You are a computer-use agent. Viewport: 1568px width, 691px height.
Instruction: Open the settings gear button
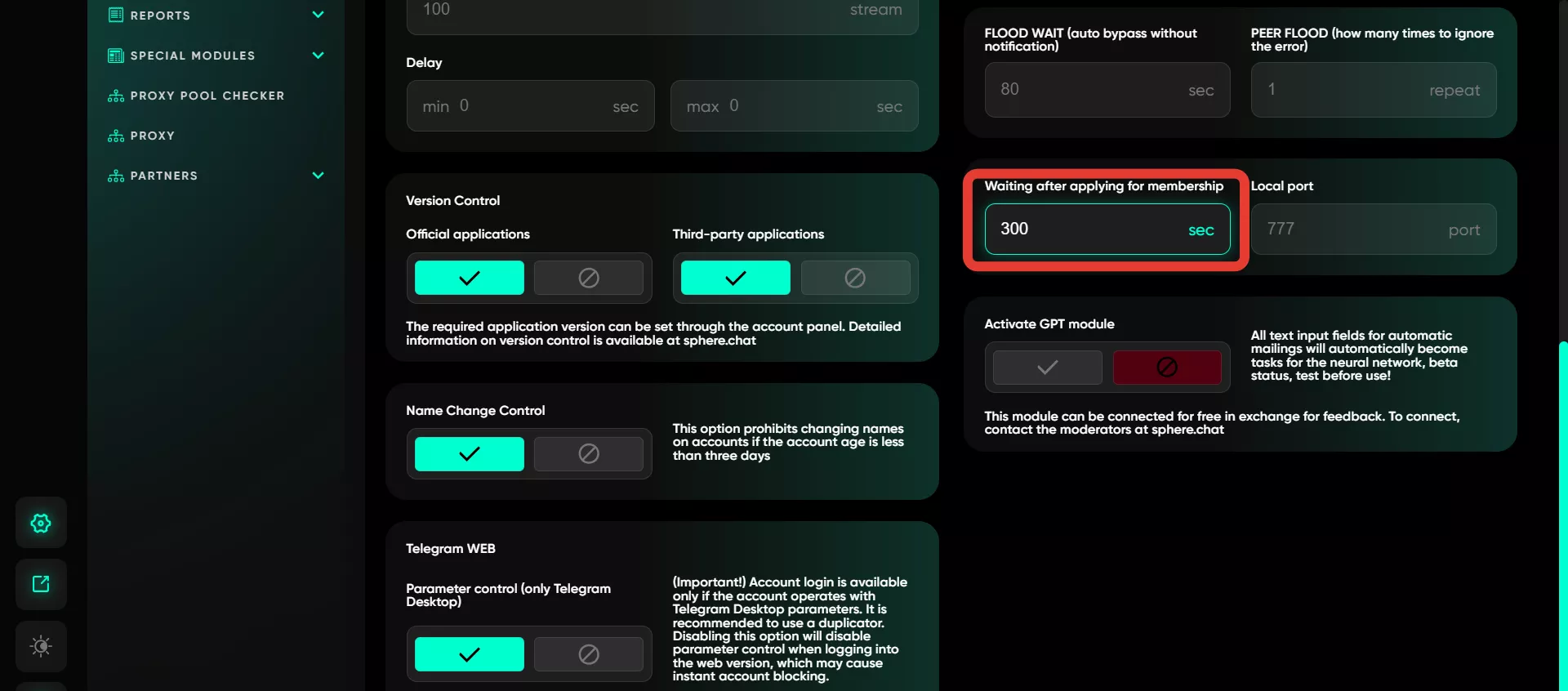[41, 523]
